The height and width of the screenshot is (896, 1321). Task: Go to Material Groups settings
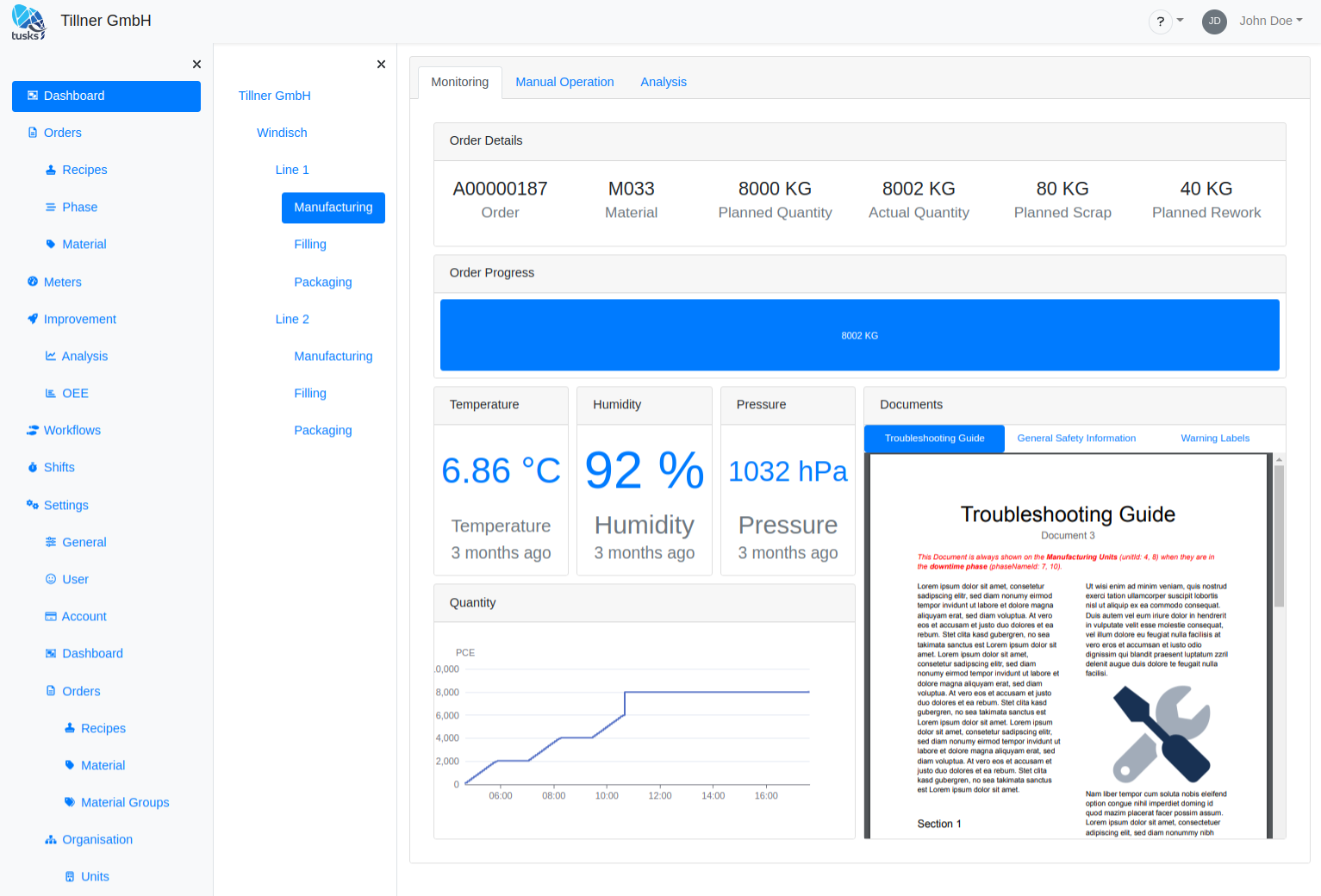coord(125,802)
